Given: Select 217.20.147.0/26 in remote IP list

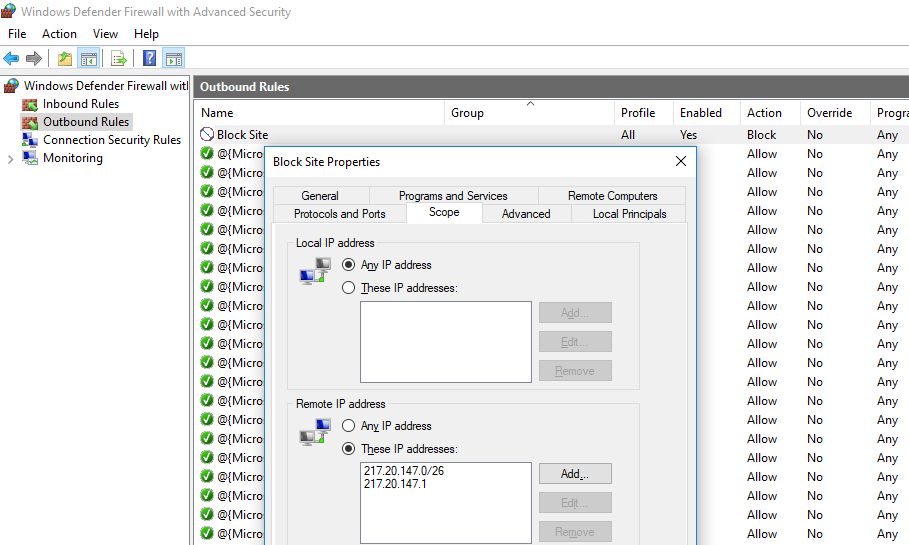Looking at the screenshot, I should pyautogui.click(x=404, y=471).
